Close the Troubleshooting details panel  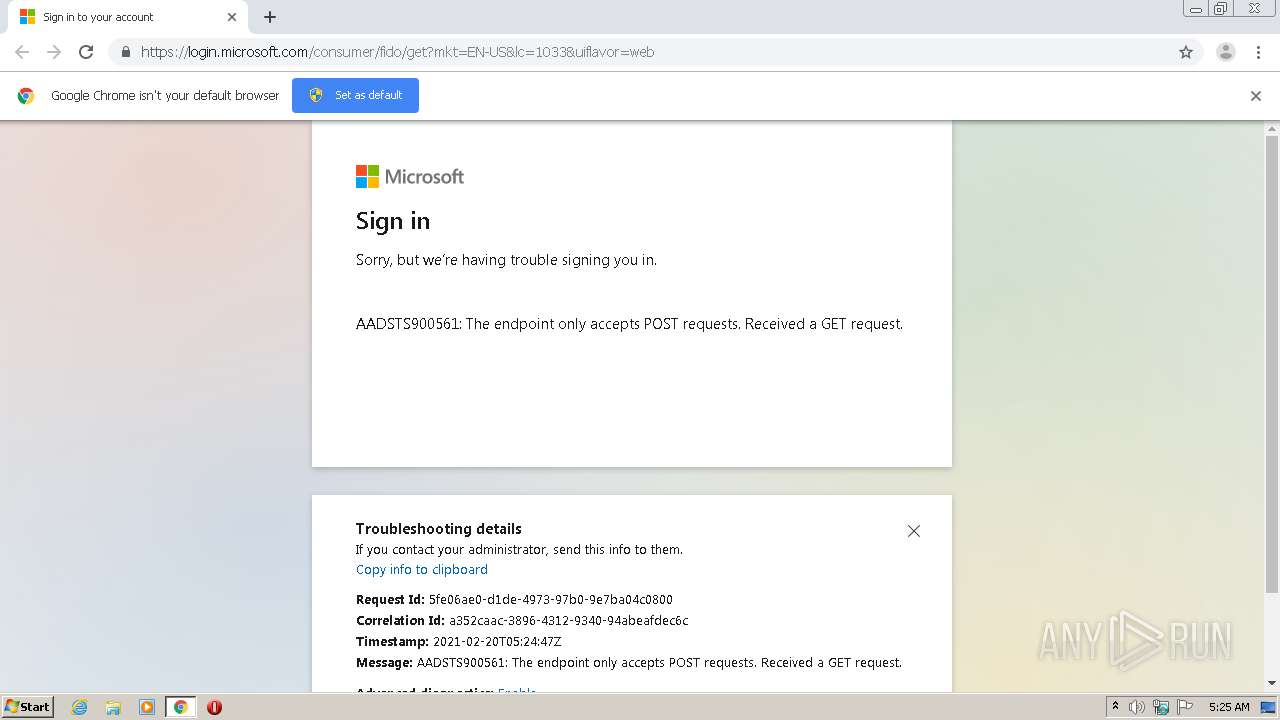coord(913,531)
